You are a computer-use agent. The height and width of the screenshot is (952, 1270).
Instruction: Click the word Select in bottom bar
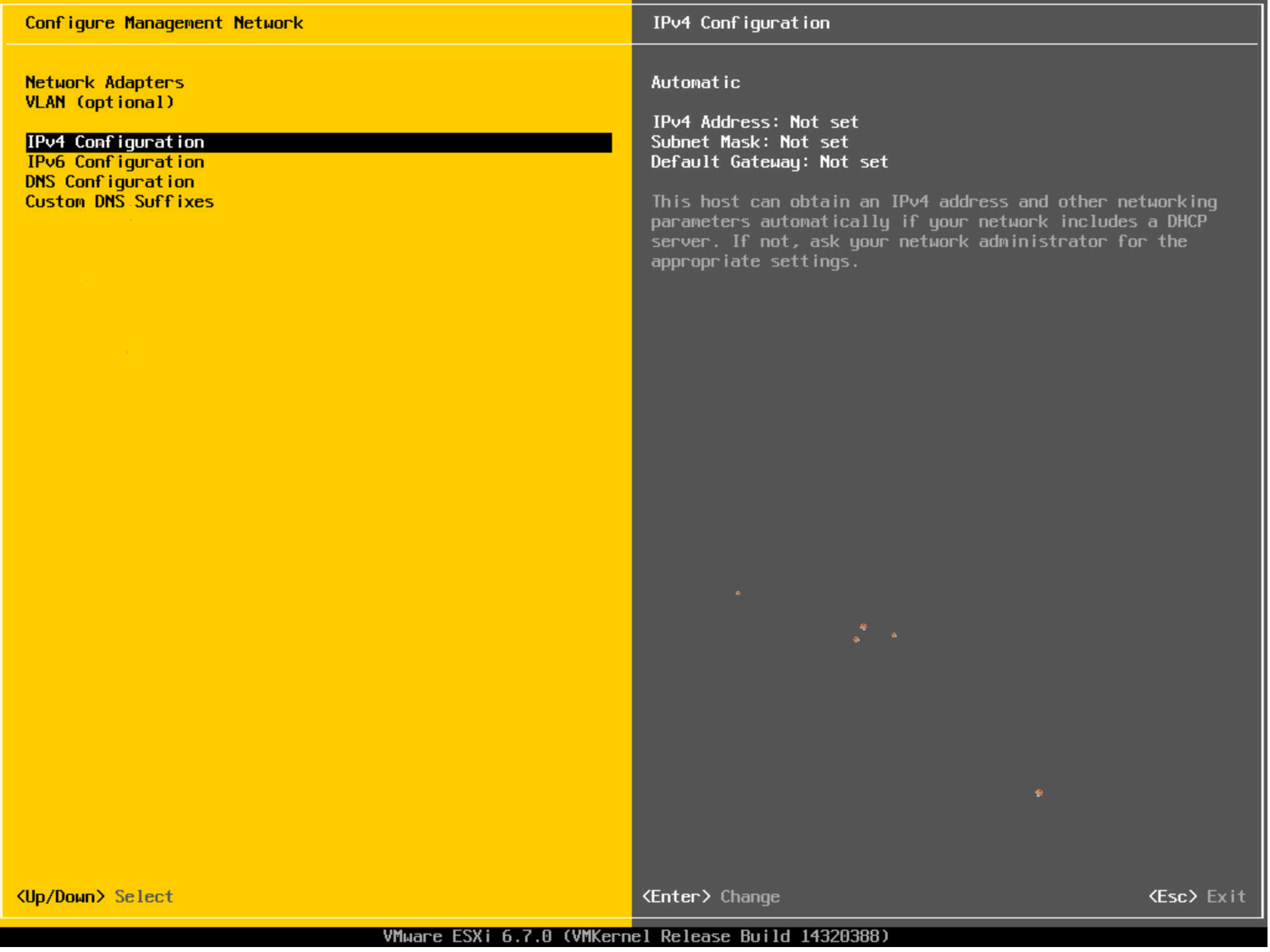pyautogui.click(x=144, y=897)
